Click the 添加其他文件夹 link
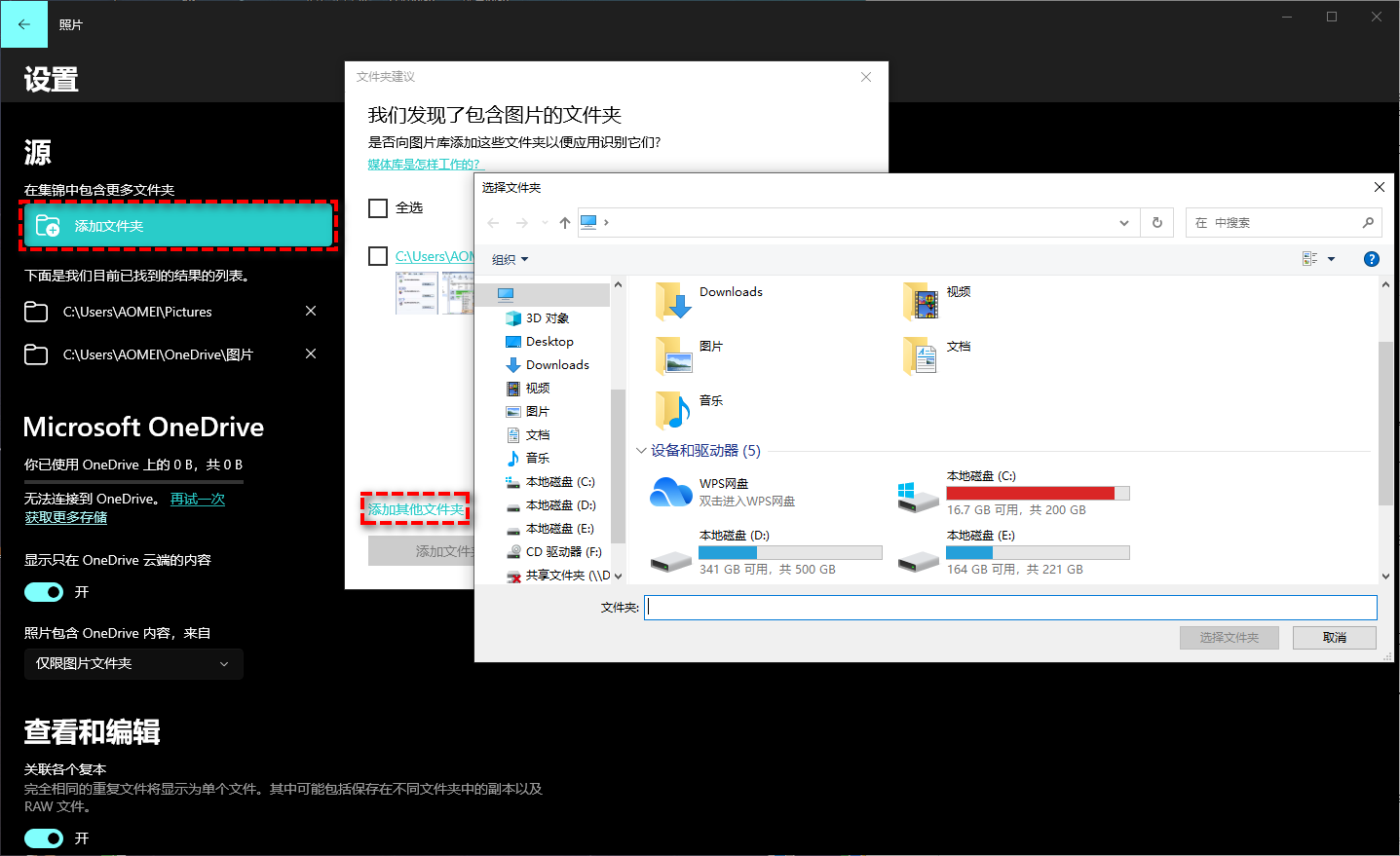This screenshot has width=1400, height=856. pos(416,509)
